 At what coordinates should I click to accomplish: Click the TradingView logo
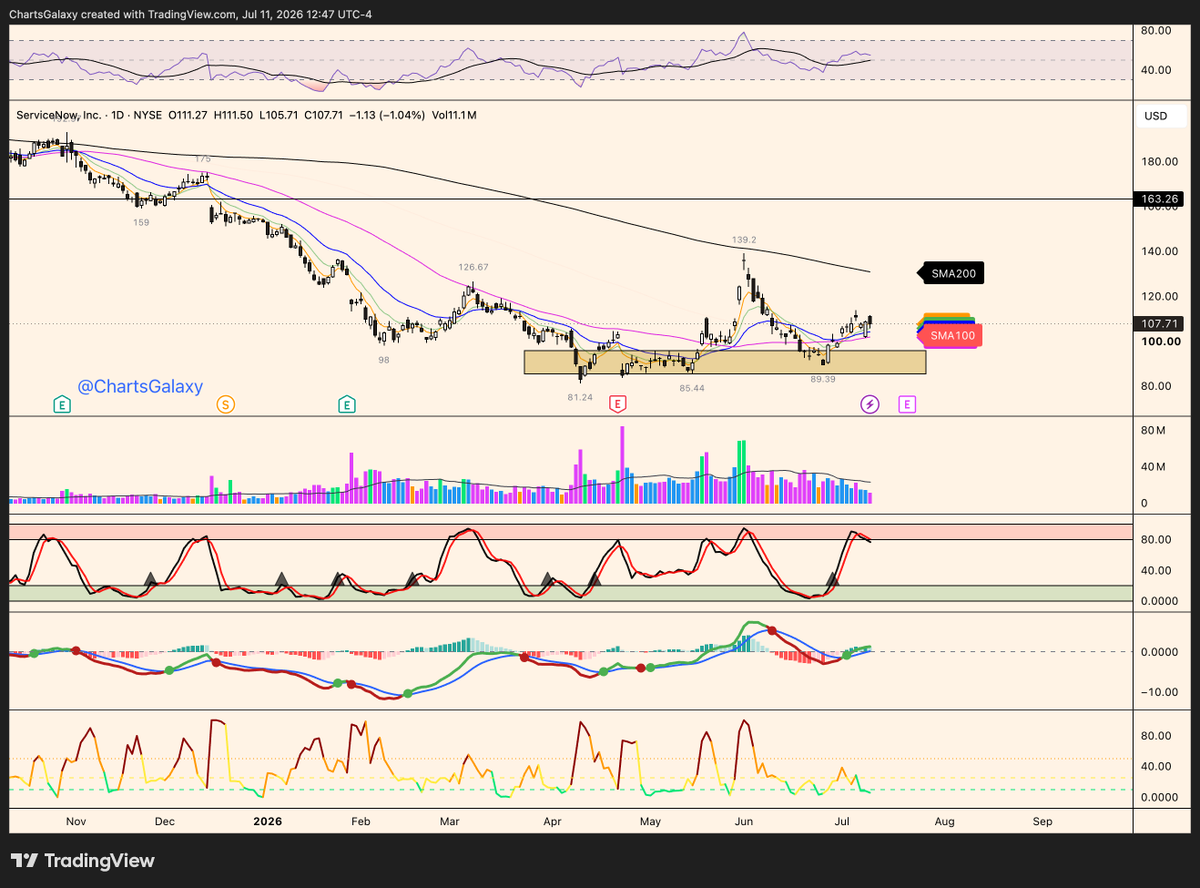click(x=83, y=860)
